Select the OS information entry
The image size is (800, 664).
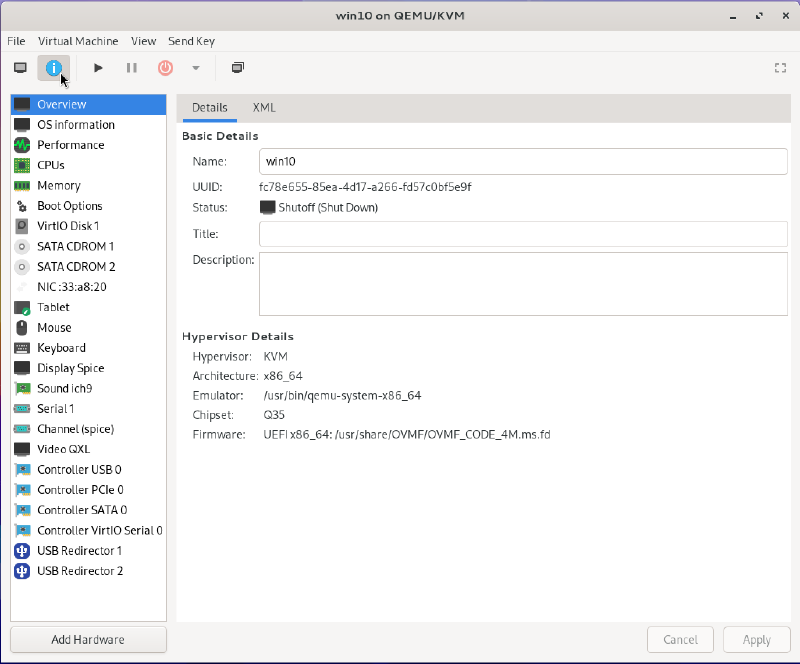88,125
